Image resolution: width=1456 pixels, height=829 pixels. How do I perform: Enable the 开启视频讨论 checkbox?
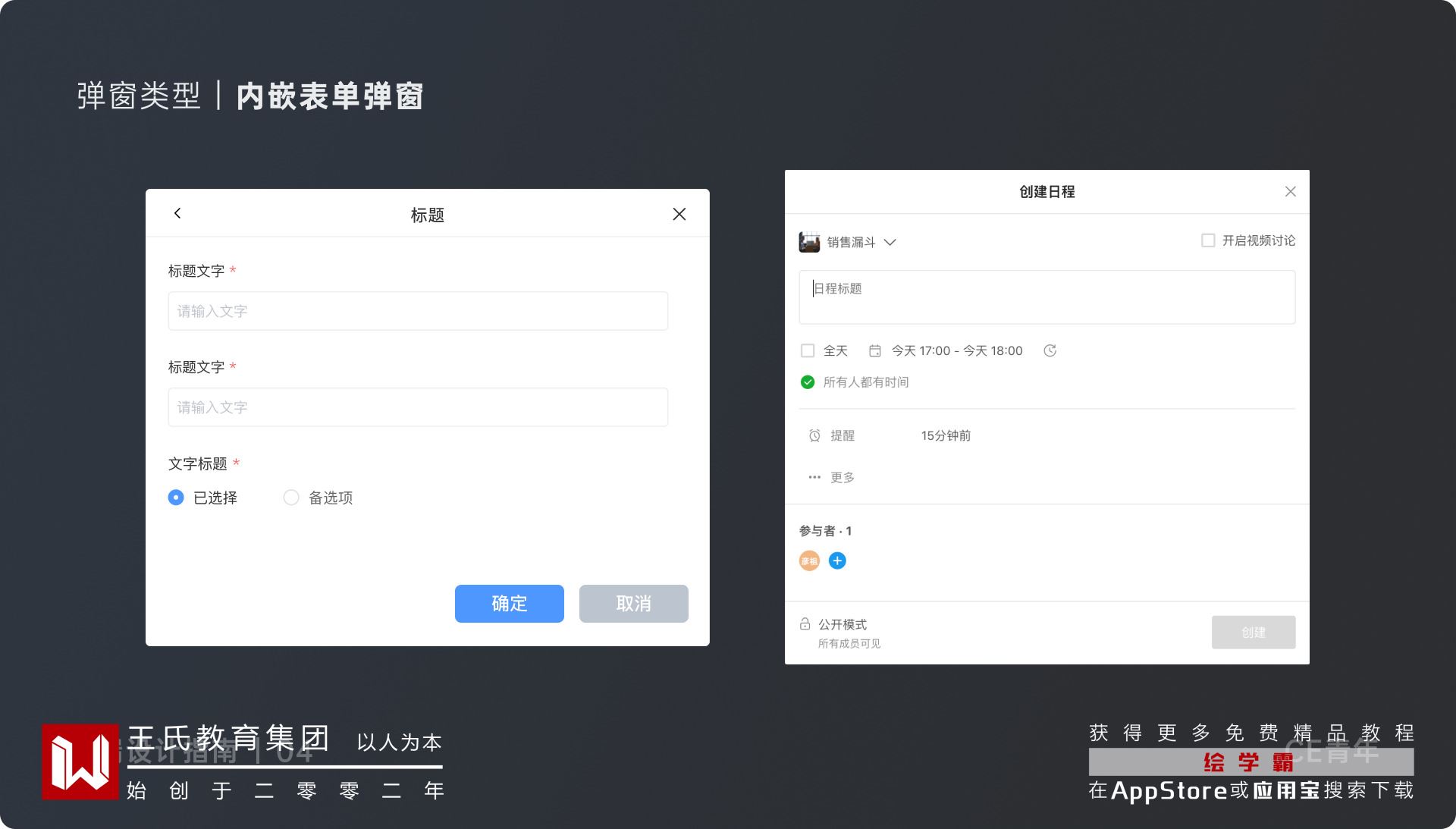1208,240
